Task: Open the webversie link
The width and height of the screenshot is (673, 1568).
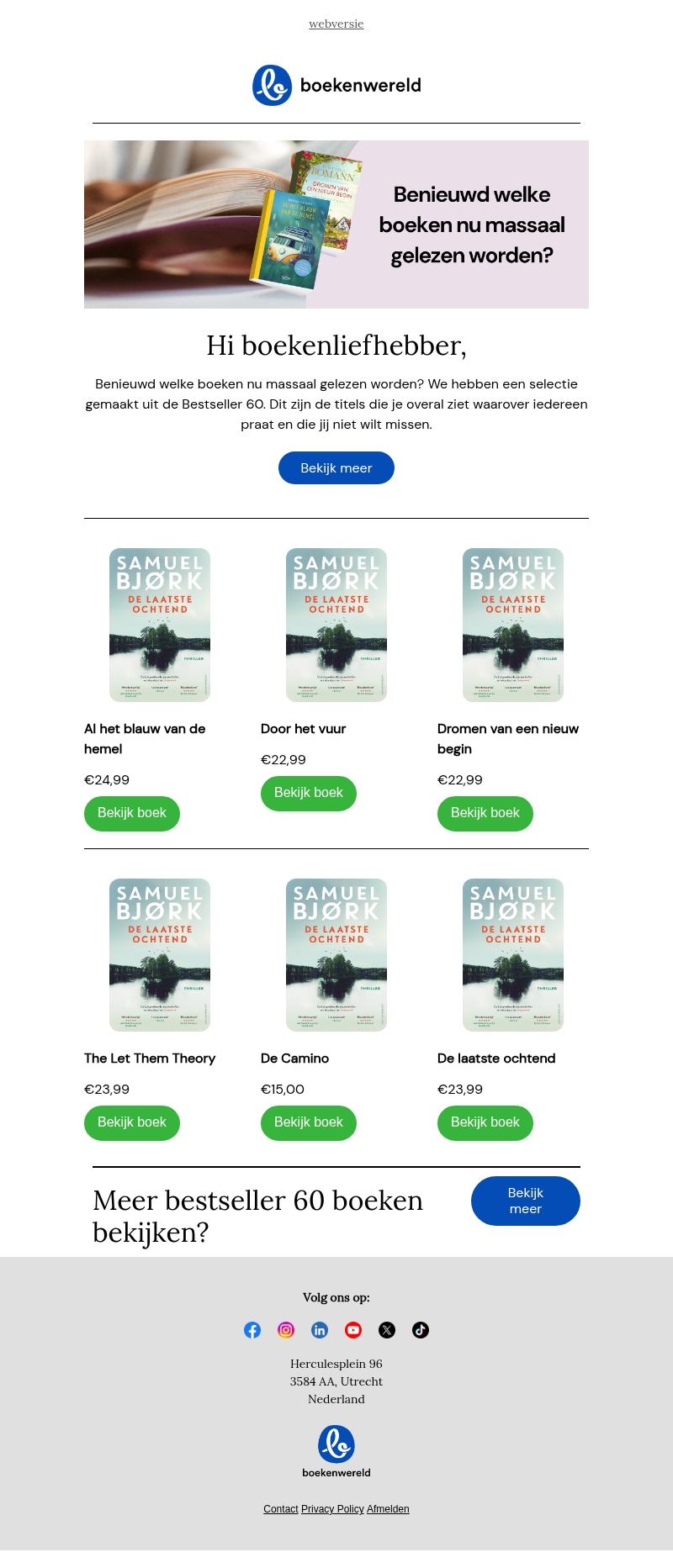Action: (x=336, y=24)
